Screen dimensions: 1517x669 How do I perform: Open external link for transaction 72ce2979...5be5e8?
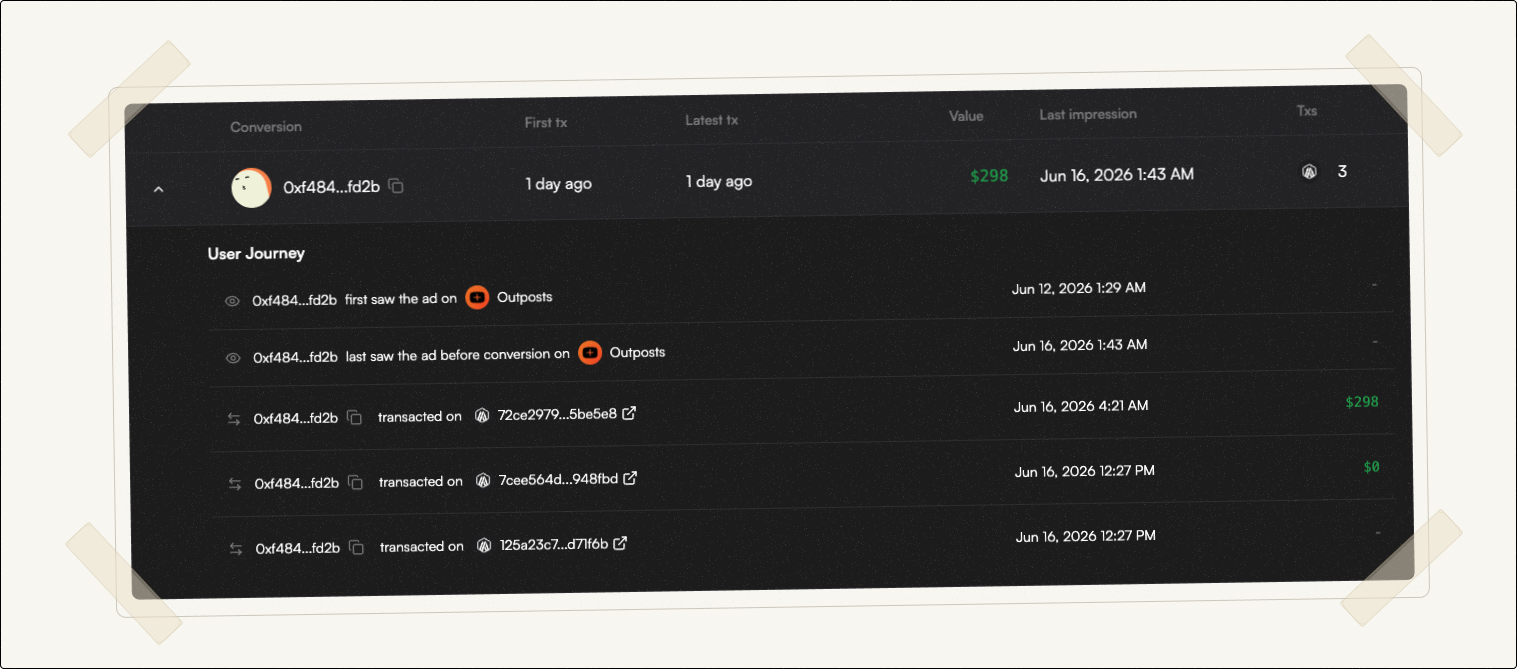629,413
